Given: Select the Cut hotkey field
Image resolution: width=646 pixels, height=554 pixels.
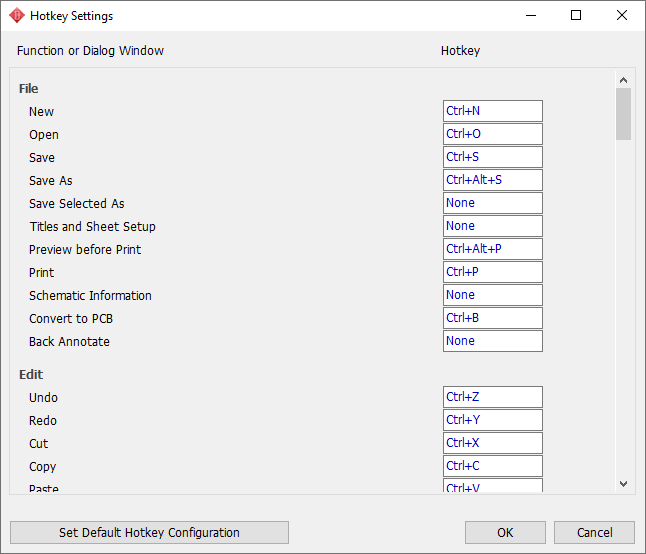Looking at the screenshot, I should (493, 443).
